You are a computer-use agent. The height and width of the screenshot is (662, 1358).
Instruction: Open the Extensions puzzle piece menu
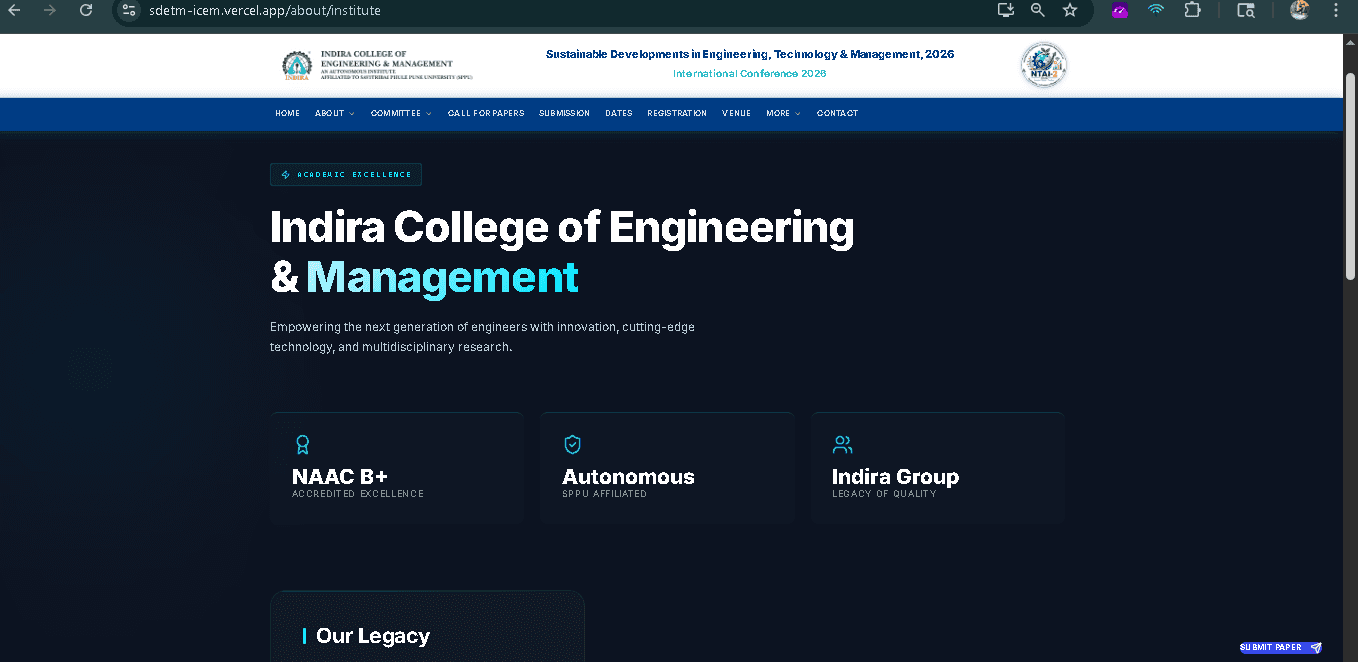click(1192, 10)
